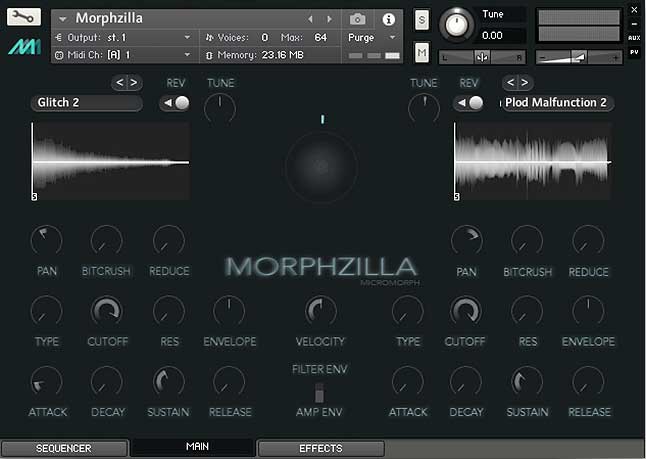646x459 pixels.
Task: Click the left ENVELOPE knob
Action: pos(229,311)
